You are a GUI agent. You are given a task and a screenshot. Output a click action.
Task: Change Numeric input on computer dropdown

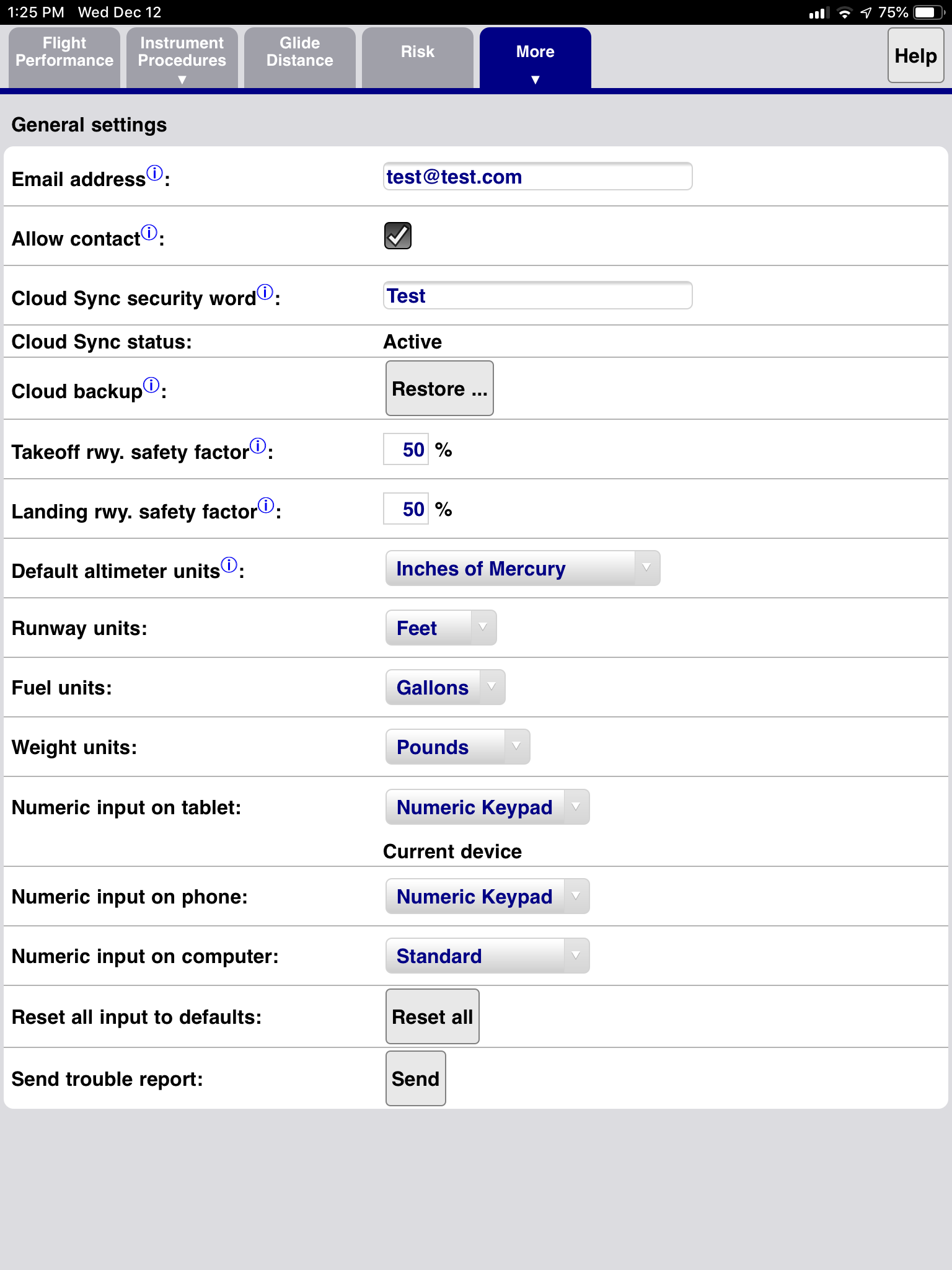point(487,956)
